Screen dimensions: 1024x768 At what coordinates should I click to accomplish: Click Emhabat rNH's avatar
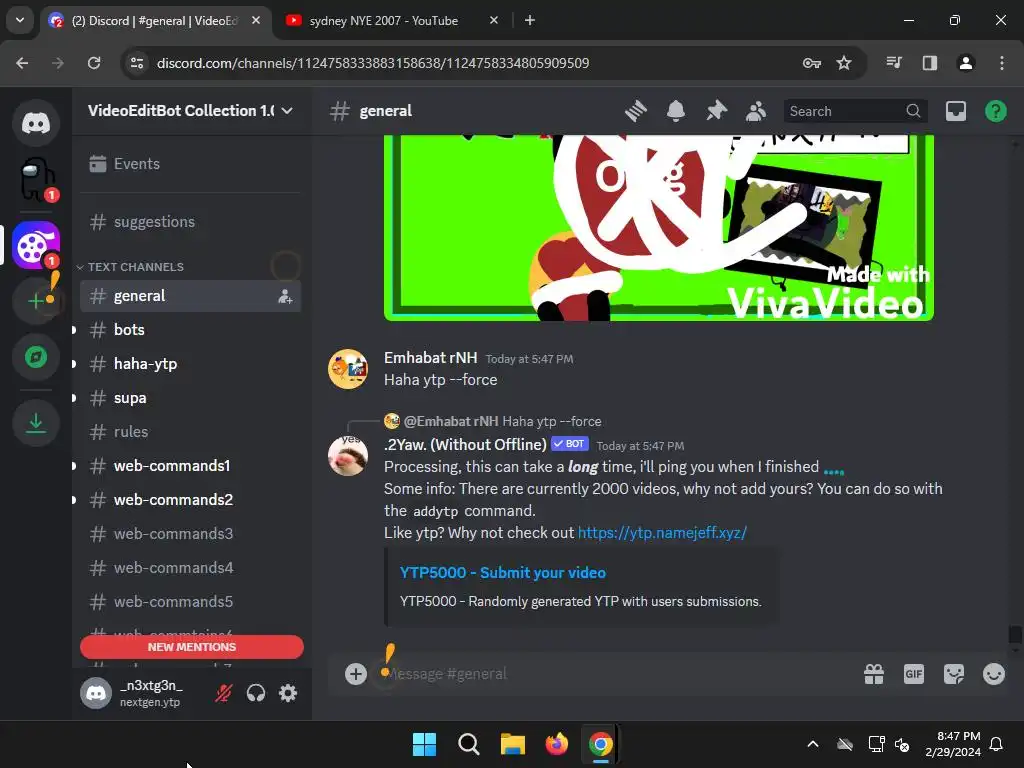348,369
